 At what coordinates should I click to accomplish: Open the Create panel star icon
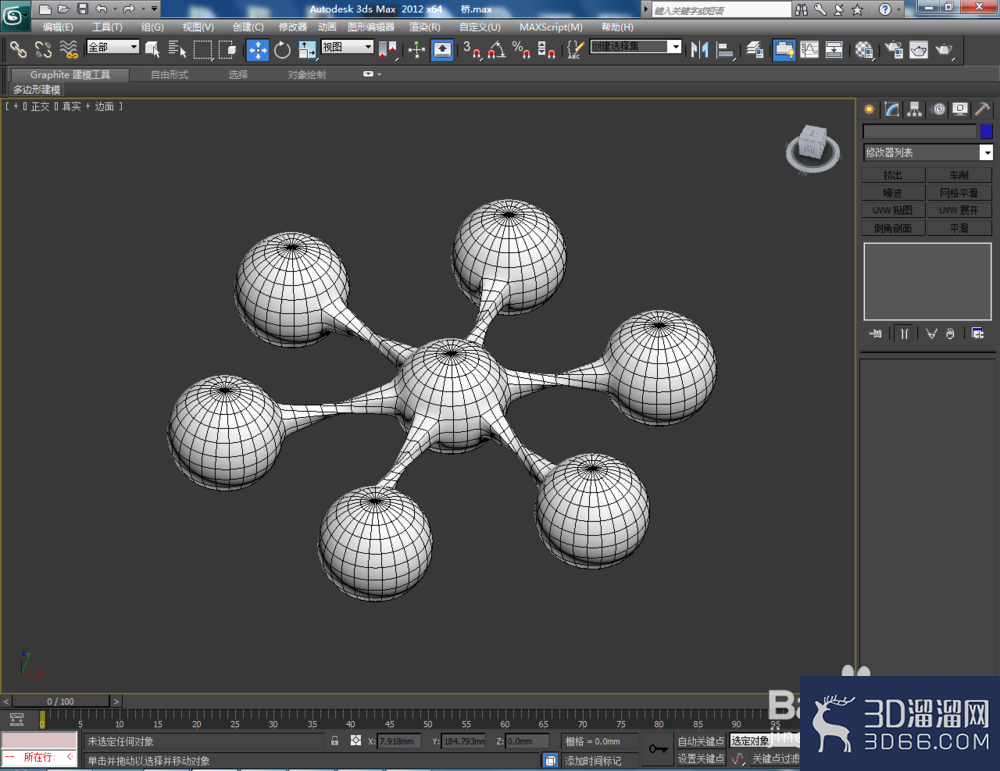(869, 109)
